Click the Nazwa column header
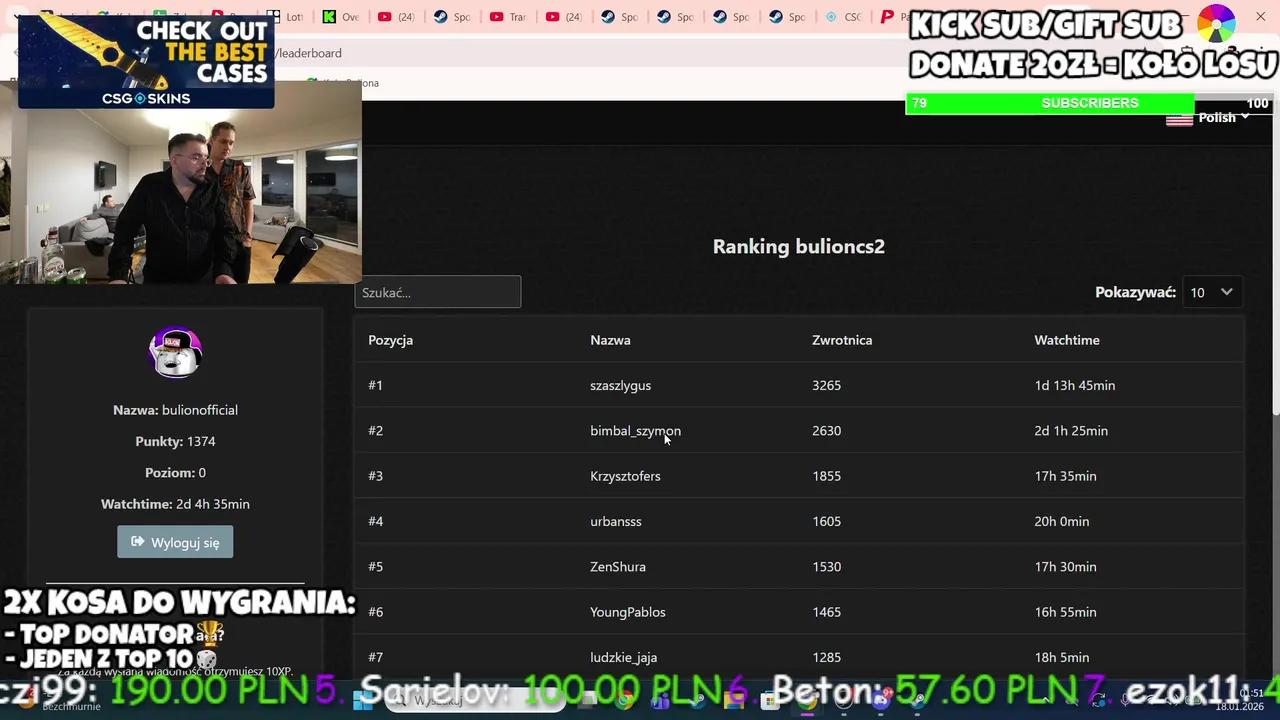1280x720 pixels. [x=610, y=340]
